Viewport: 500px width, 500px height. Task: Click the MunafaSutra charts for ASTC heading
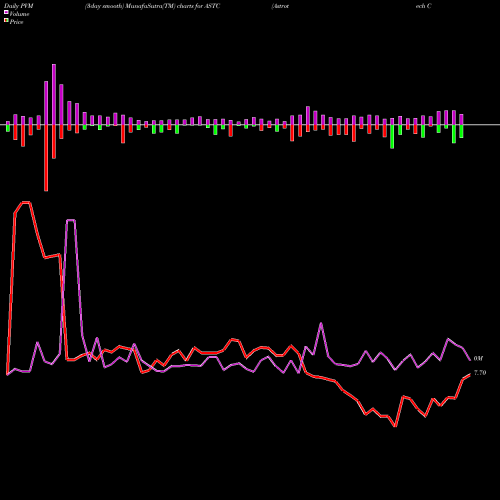152,6
